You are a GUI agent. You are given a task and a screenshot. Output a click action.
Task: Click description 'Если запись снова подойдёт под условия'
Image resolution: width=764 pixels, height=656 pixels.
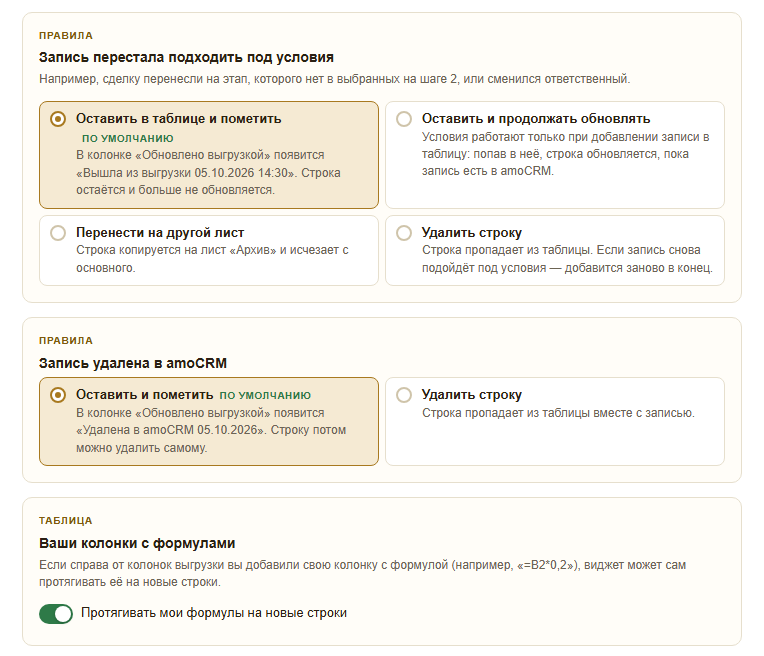click(567, 259)
